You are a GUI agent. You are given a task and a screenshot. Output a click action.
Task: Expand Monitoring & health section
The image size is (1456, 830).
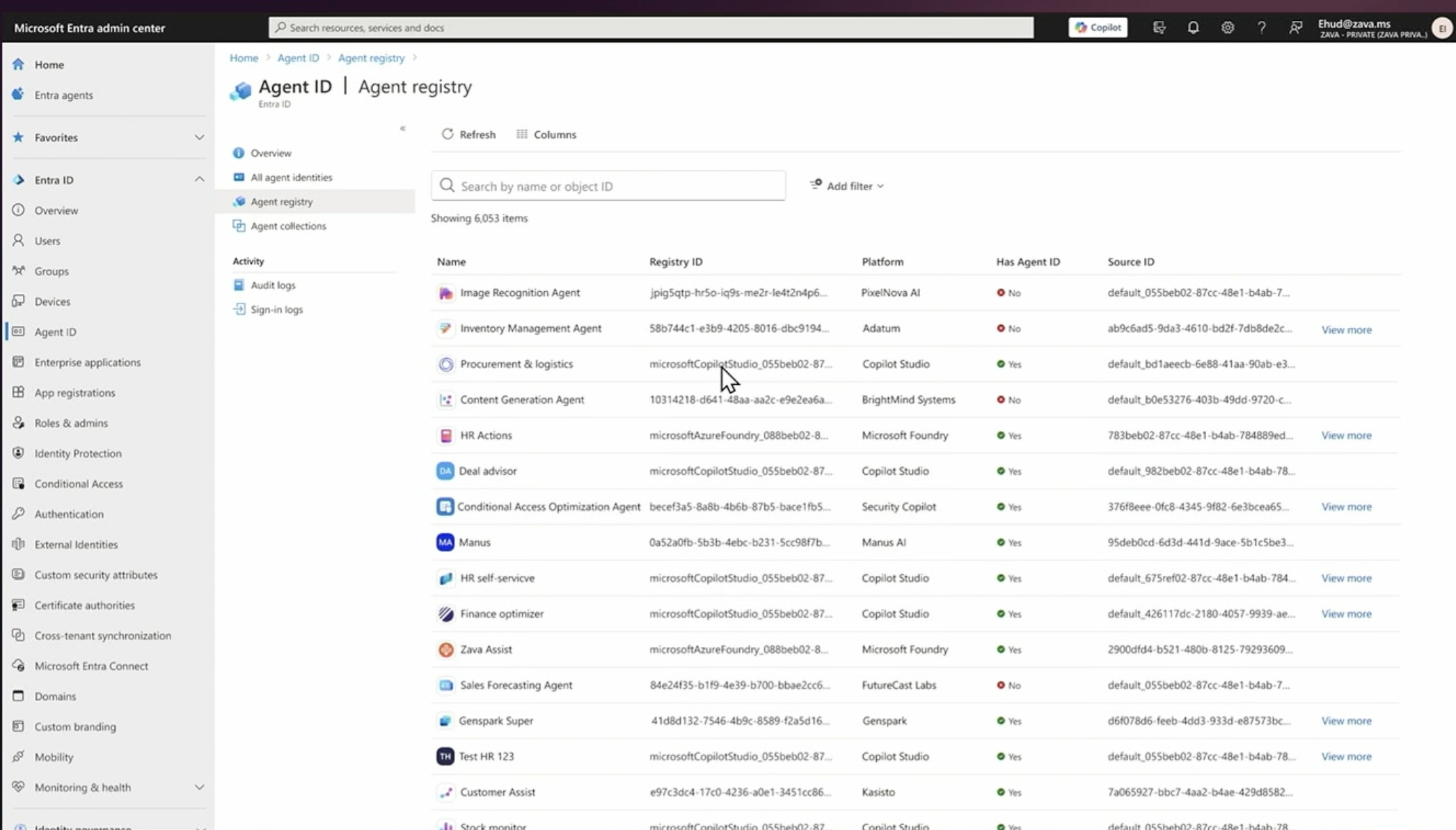(199, 788)
